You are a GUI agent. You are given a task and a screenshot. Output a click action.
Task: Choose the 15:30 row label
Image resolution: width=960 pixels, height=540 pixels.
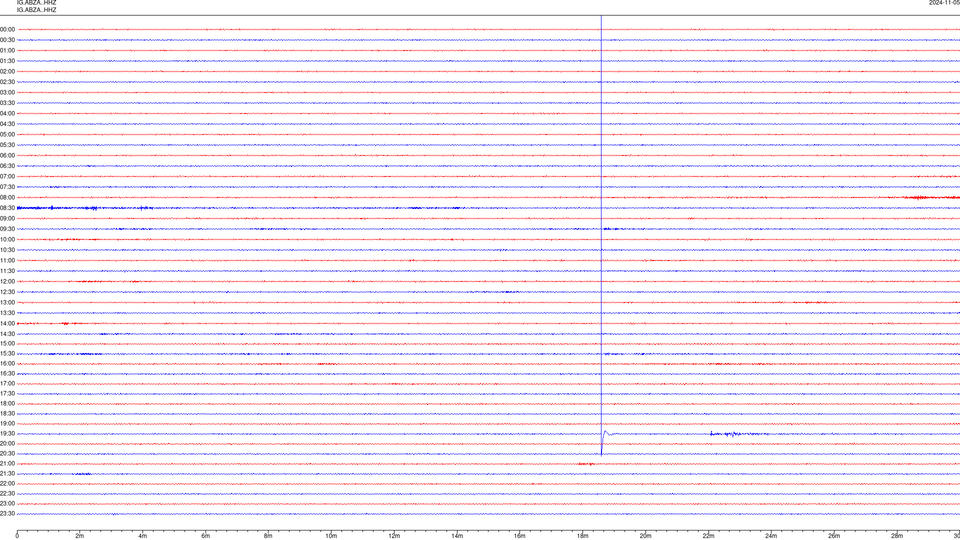(7, 354)
